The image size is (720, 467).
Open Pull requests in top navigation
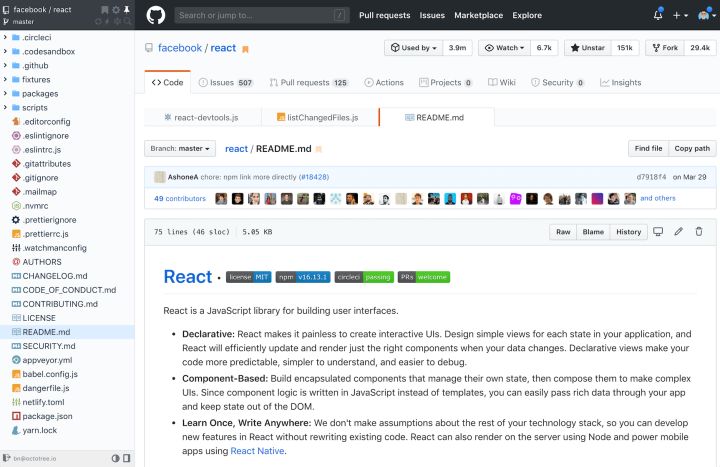384,15
